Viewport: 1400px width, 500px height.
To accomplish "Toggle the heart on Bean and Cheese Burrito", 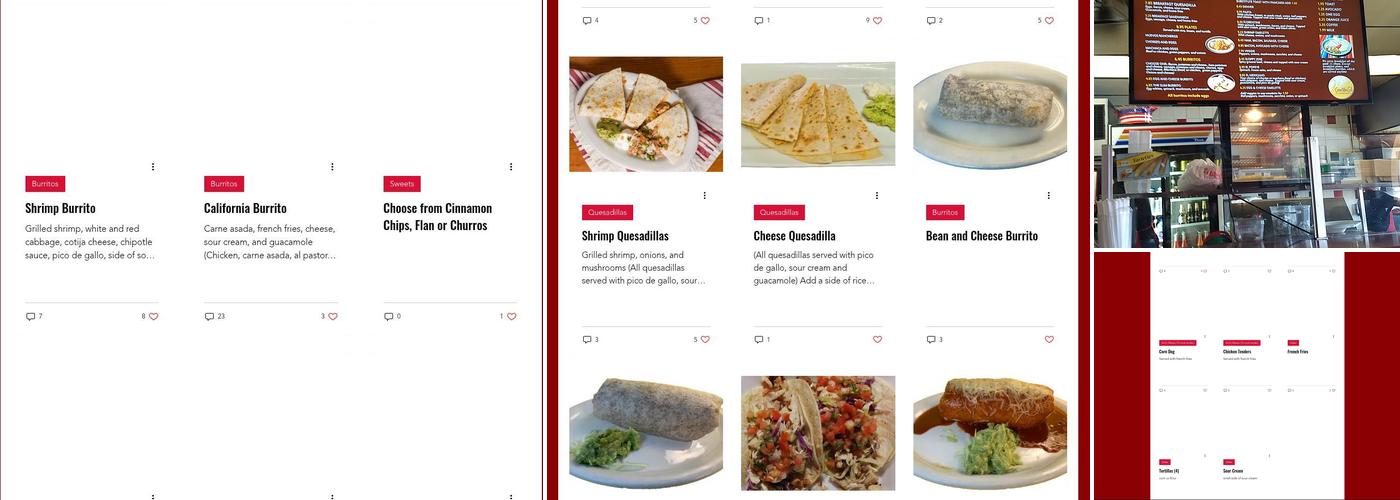I will coord(1049,339).
